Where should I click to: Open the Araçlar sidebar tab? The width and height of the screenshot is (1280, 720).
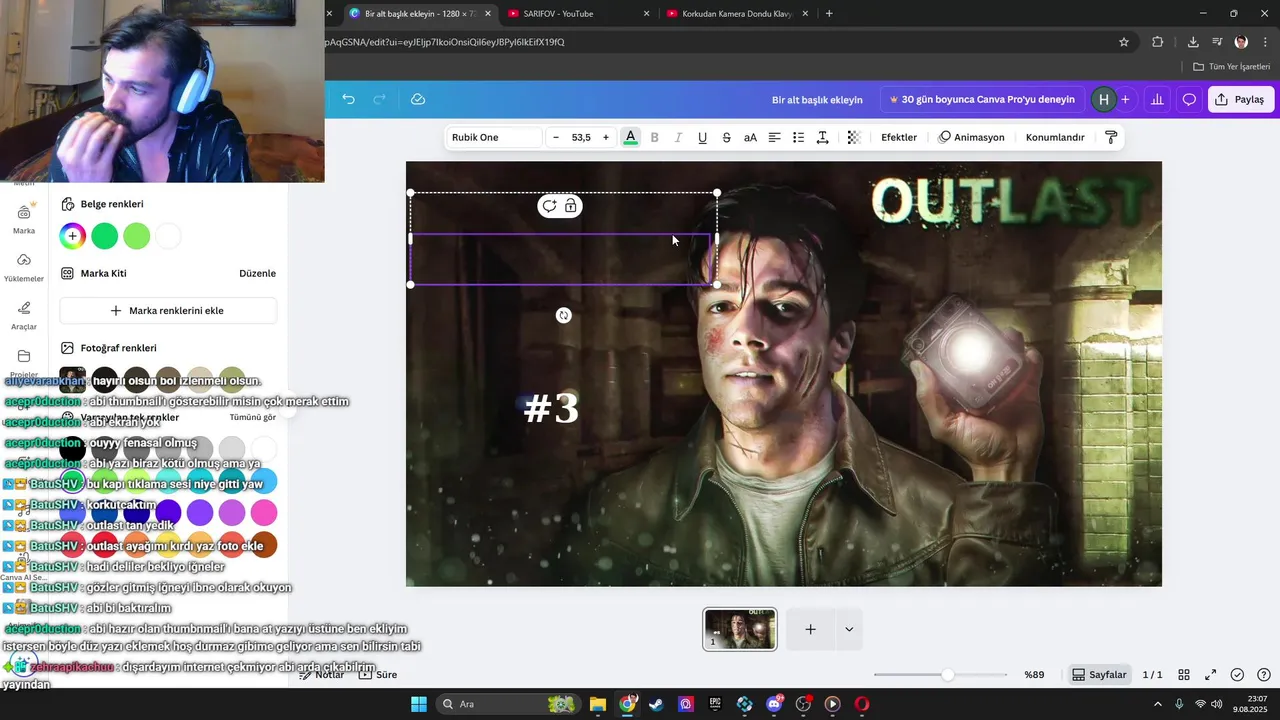tap(24, 315)
